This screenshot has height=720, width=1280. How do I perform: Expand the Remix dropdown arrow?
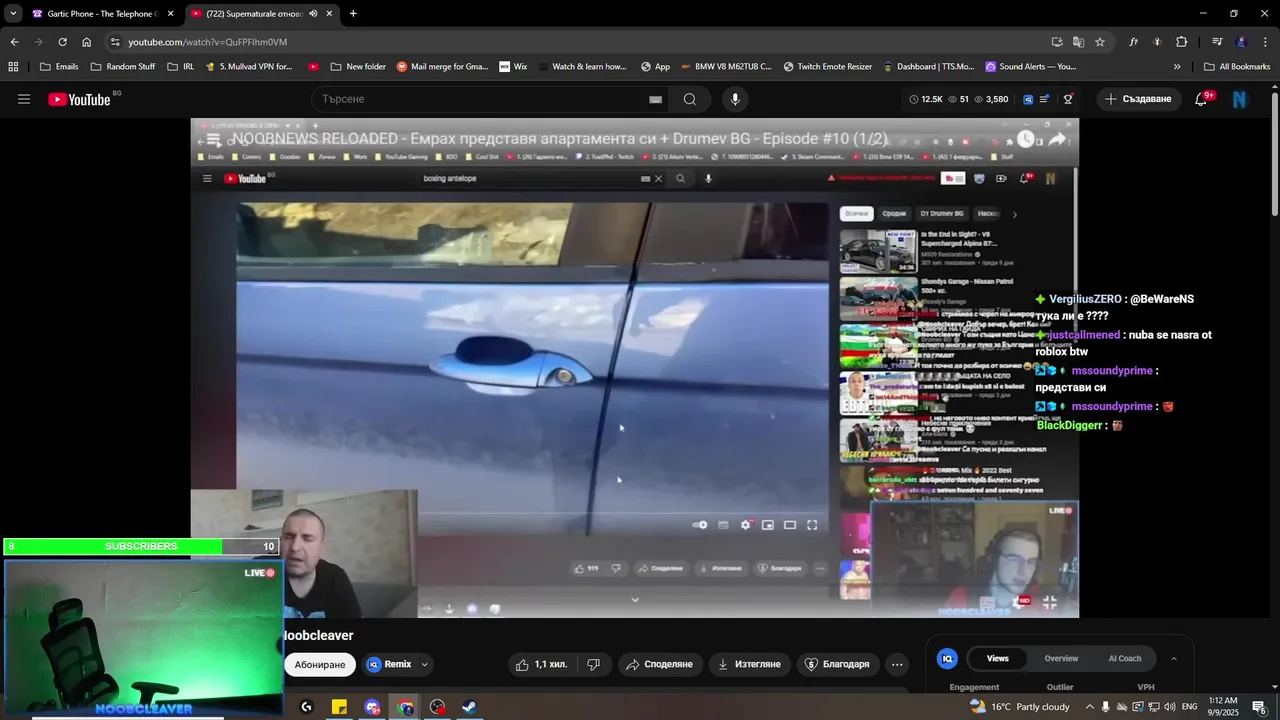pyautogui.click(x=424, y=664)
